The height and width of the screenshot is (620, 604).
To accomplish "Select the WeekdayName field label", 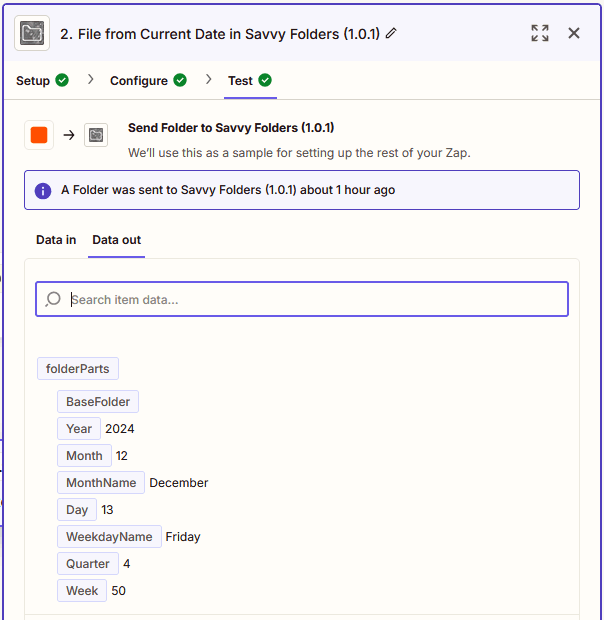I will pyautogui.click(x=109, y=537).
